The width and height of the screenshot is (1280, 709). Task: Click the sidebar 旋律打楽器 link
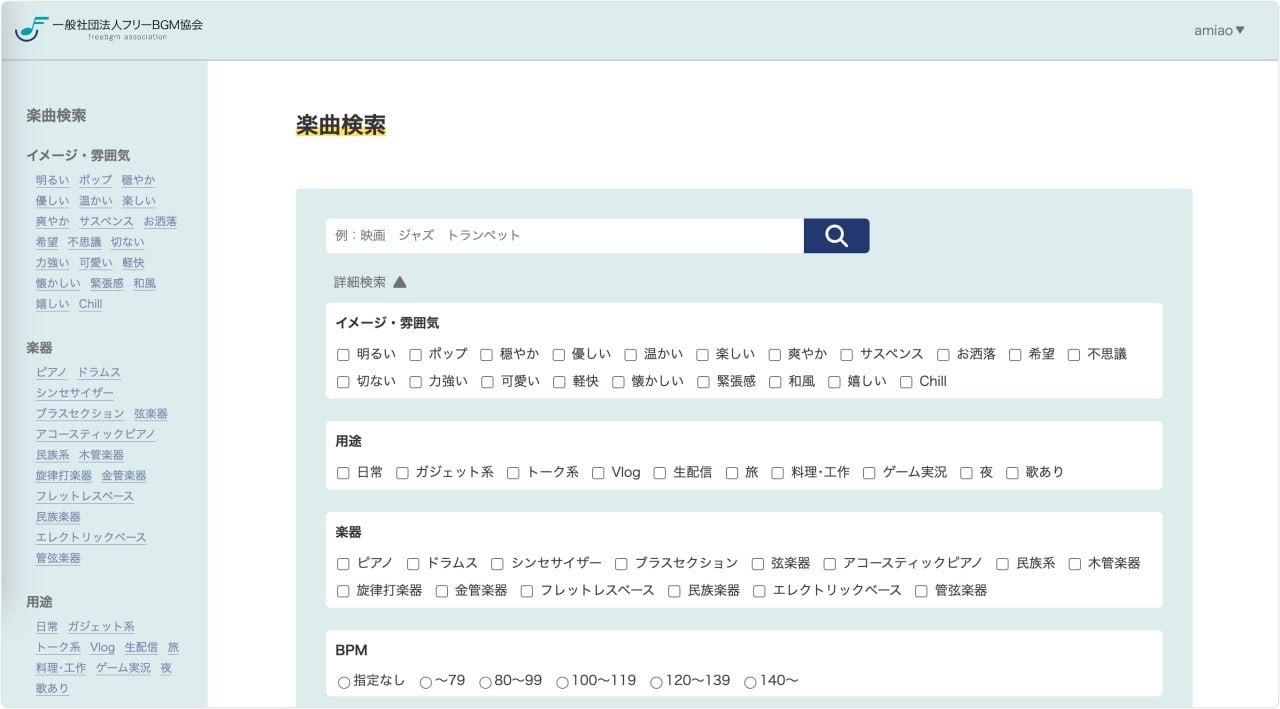coord(64,475)
